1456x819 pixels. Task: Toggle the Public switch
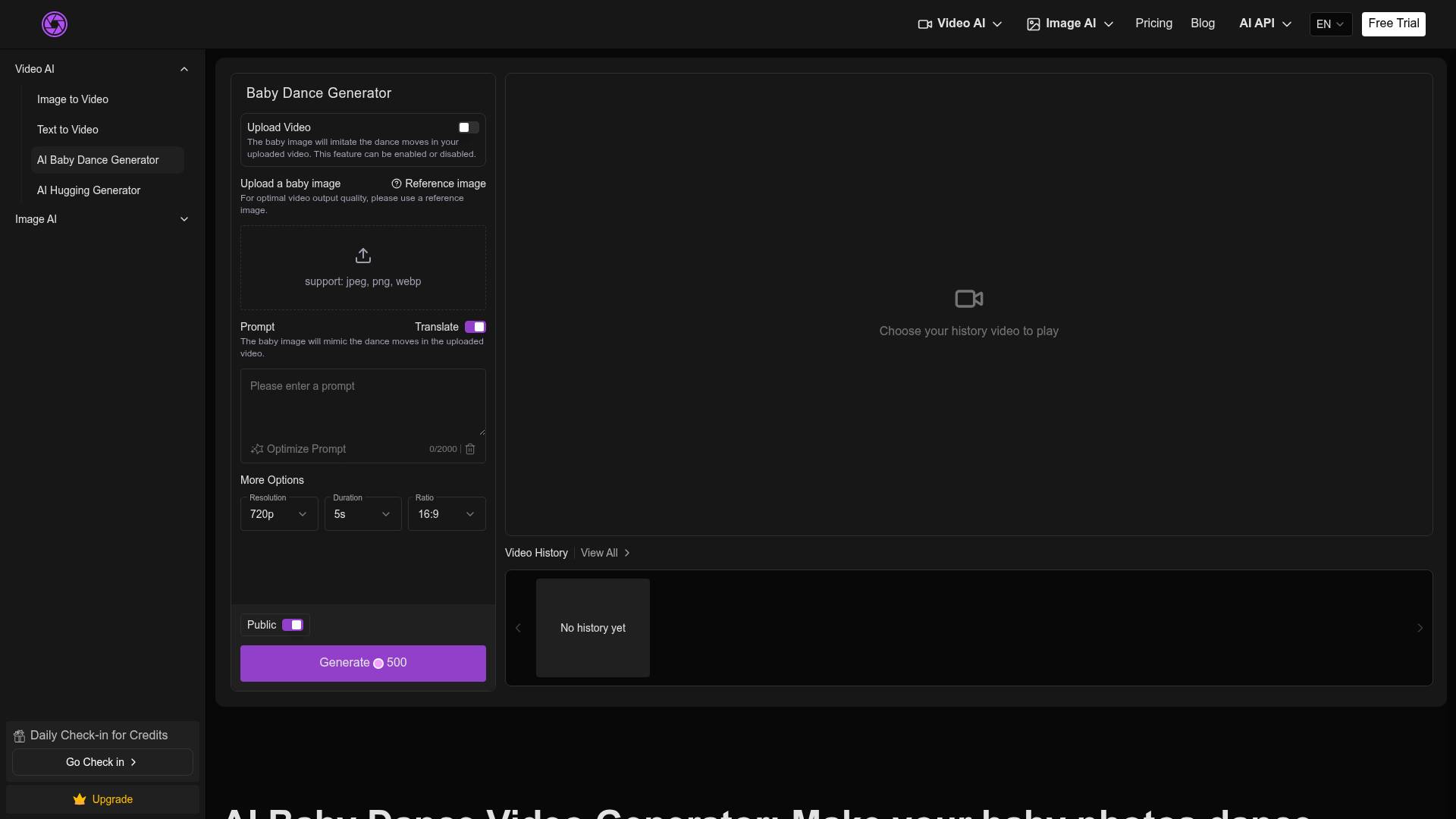(x=293, y=625)
